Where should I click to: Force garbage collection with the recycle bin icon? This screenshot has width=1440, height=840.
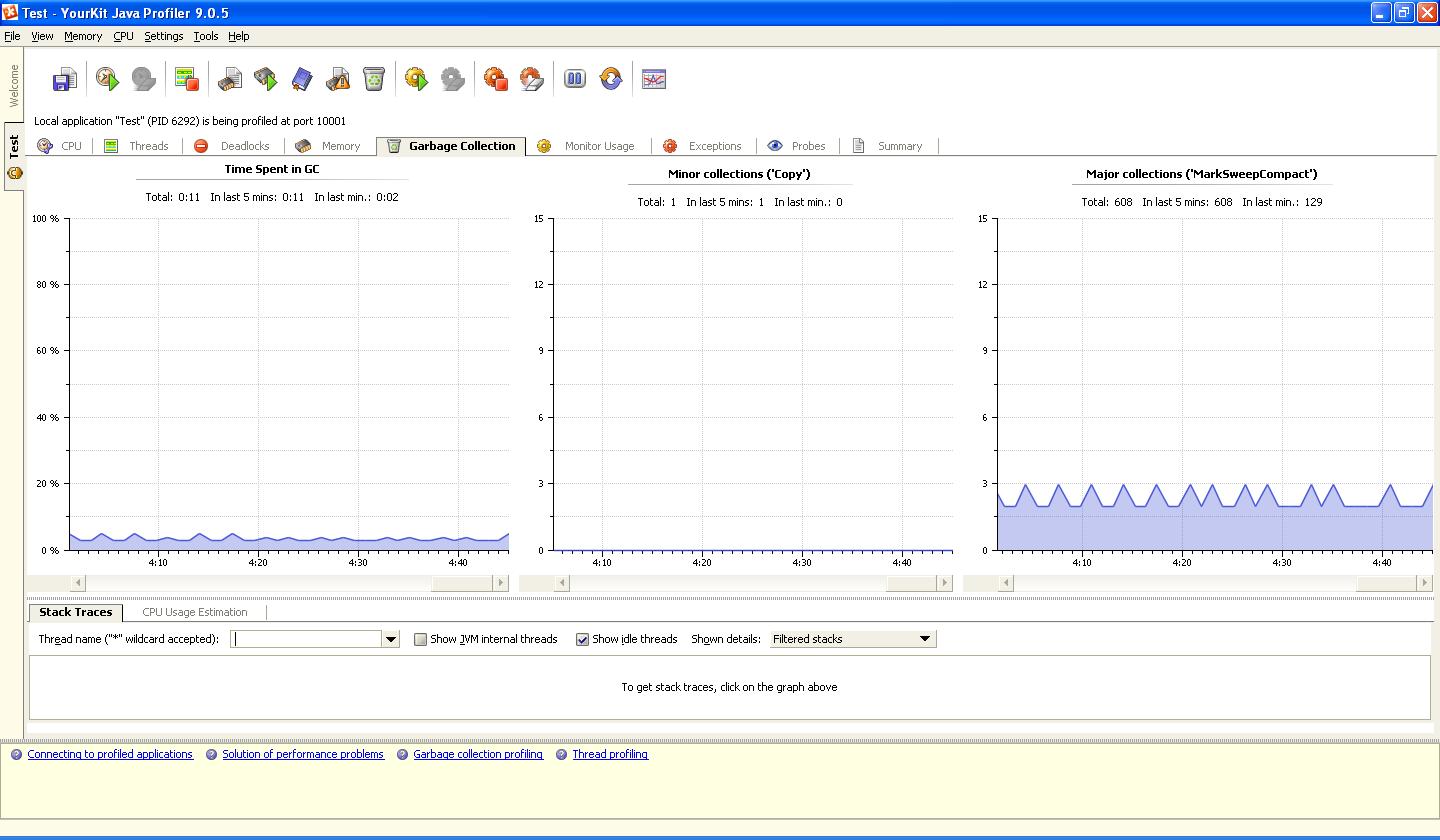(373, 79)
